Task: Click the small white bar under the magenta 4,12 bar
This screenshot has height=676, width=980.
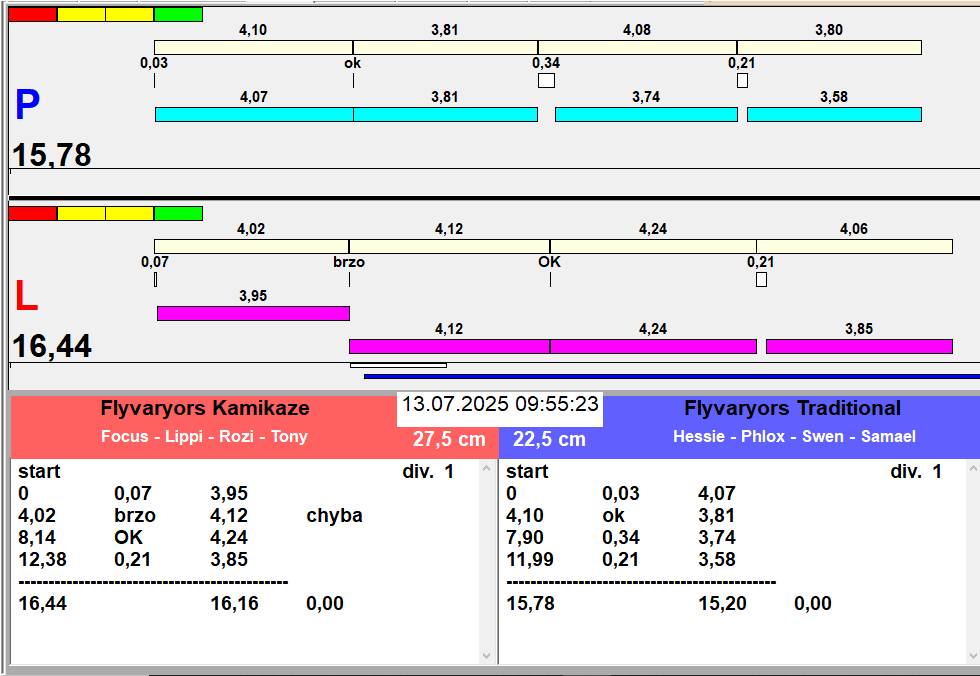Action: click(398, 365)
